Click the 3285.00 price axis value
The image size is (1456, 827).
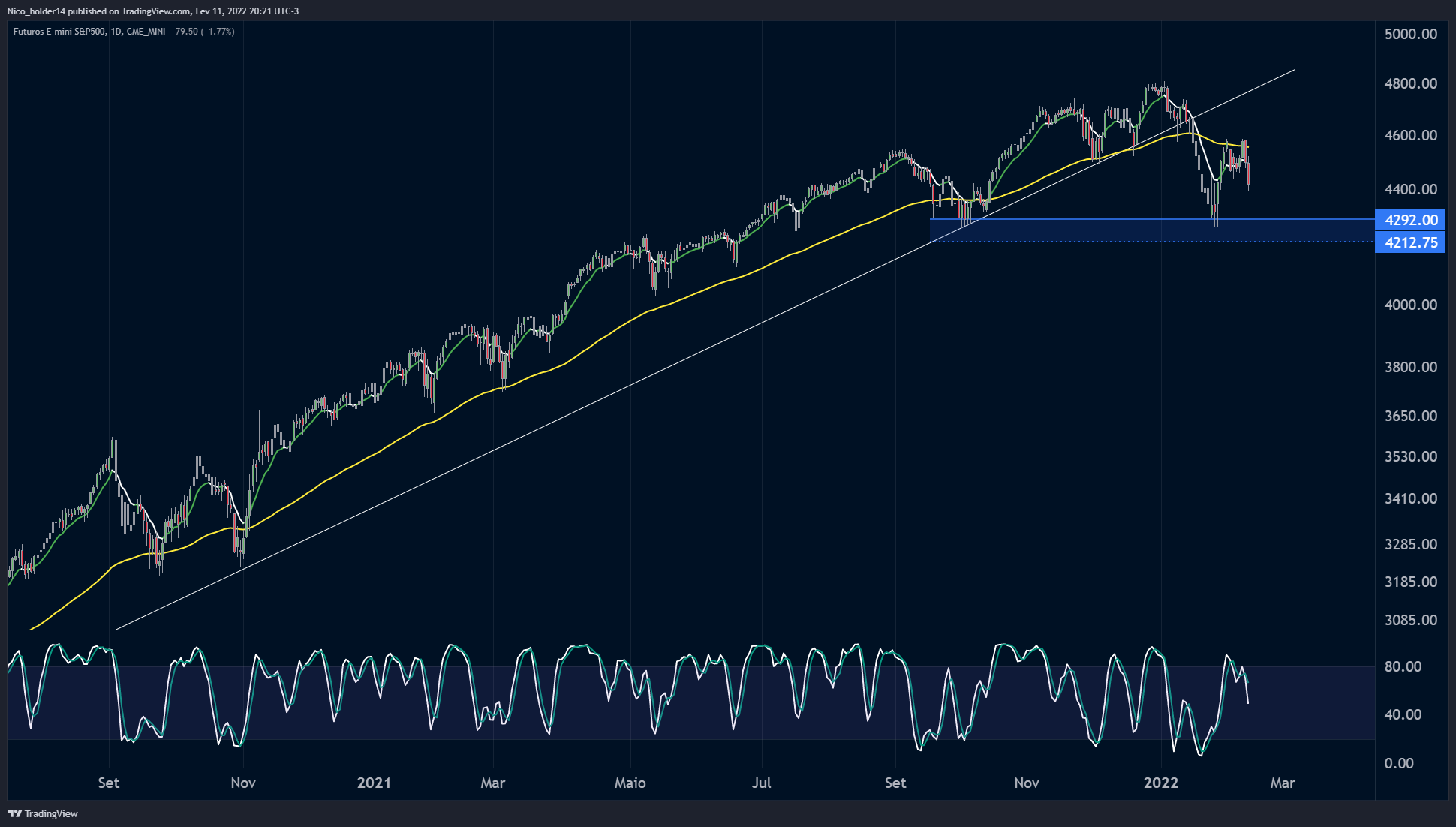[1411, 544]
